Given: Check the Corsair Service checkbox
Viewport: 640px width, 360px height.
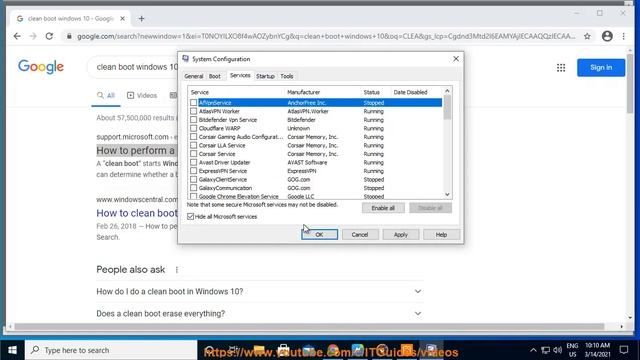Looking at the screenshot, I should (193, 154).
